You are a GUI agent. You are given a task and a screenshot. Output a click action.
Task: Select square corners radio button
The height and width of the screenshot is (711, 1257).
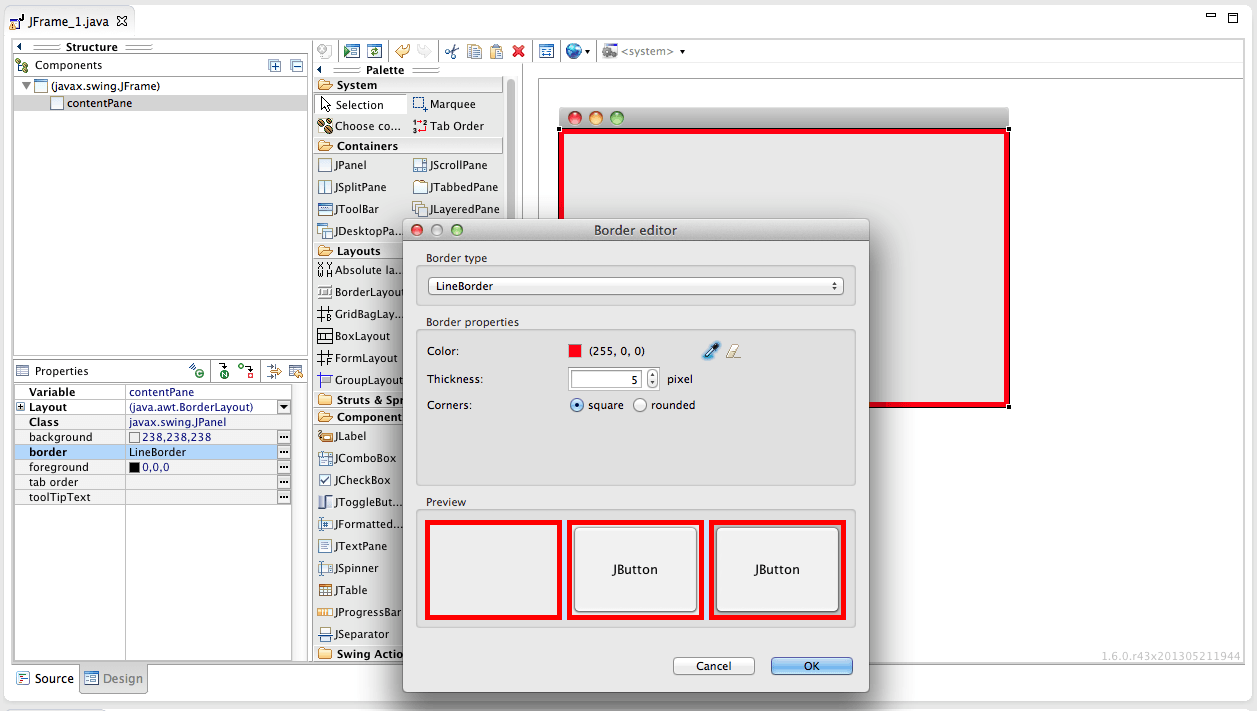(x=577, y=405)
